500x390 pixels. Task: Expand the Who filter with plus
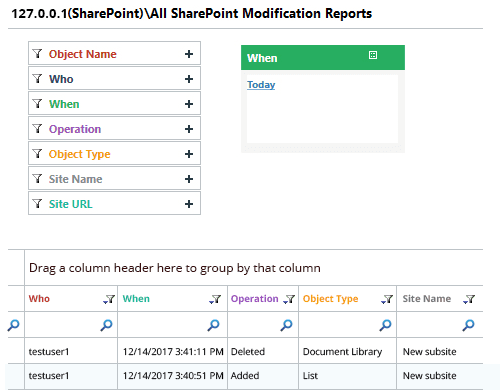tap(189, 79)
